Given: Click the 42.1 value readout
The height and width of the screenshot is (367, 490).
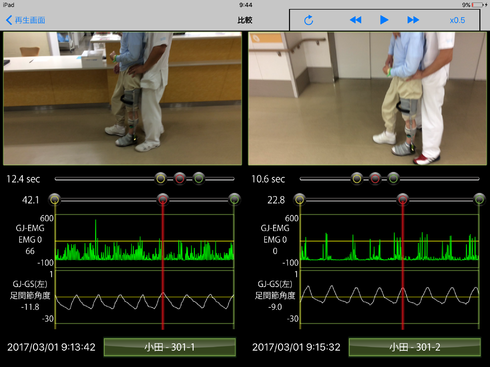Looking at the screenshot, I should 30,200.
